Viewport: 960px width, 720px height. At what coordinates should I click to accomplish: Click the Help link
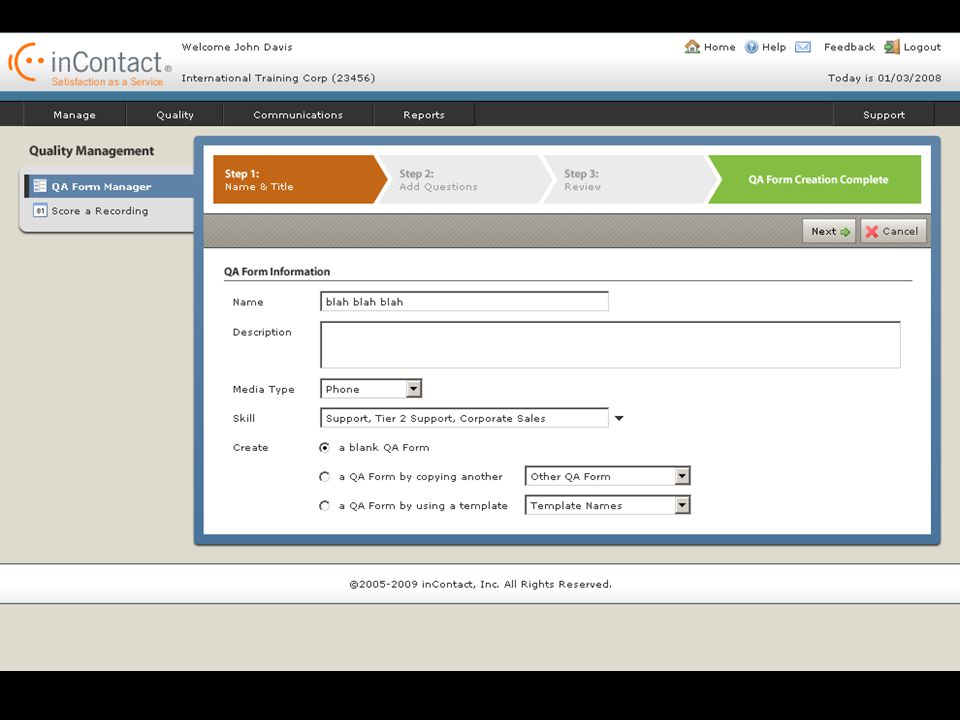[x=774, y=47]
